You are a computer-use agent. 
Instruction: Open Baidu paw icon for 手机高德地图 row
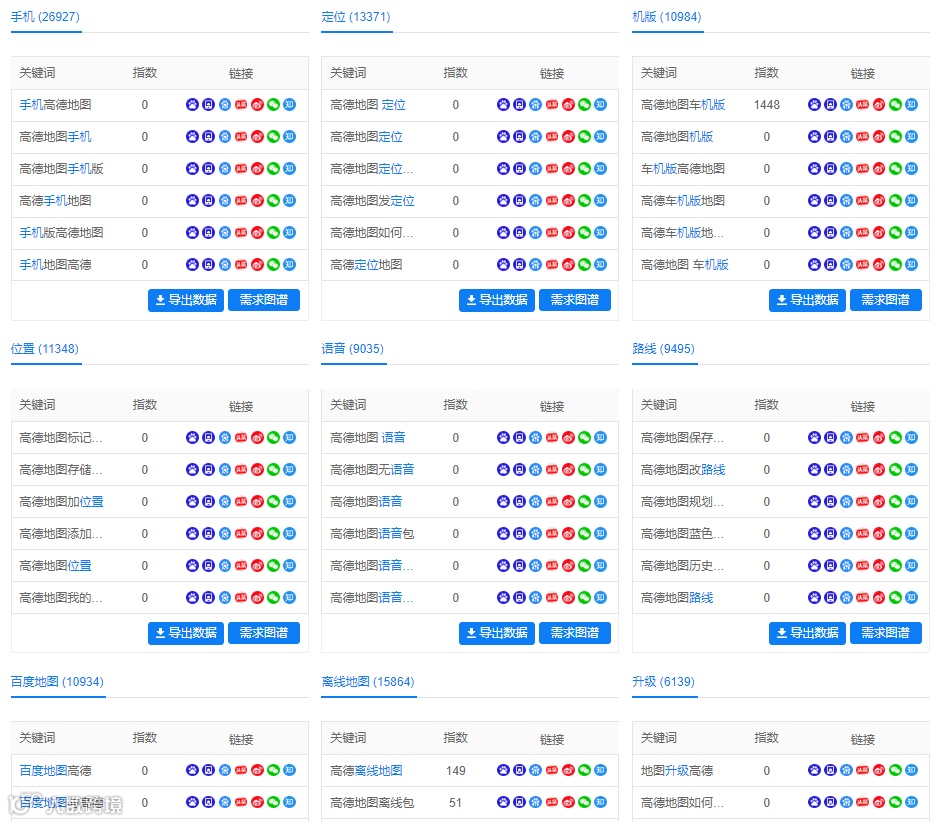click(192, 105)
